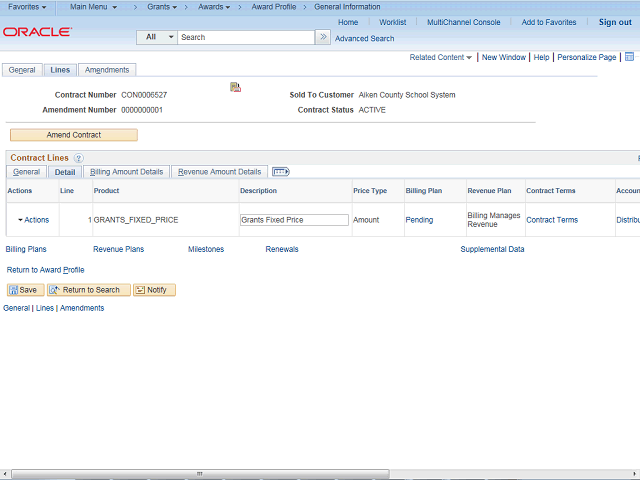Click the Amend Contract button
This screenshot has width=640, height=480.
(x=74, y=135)
